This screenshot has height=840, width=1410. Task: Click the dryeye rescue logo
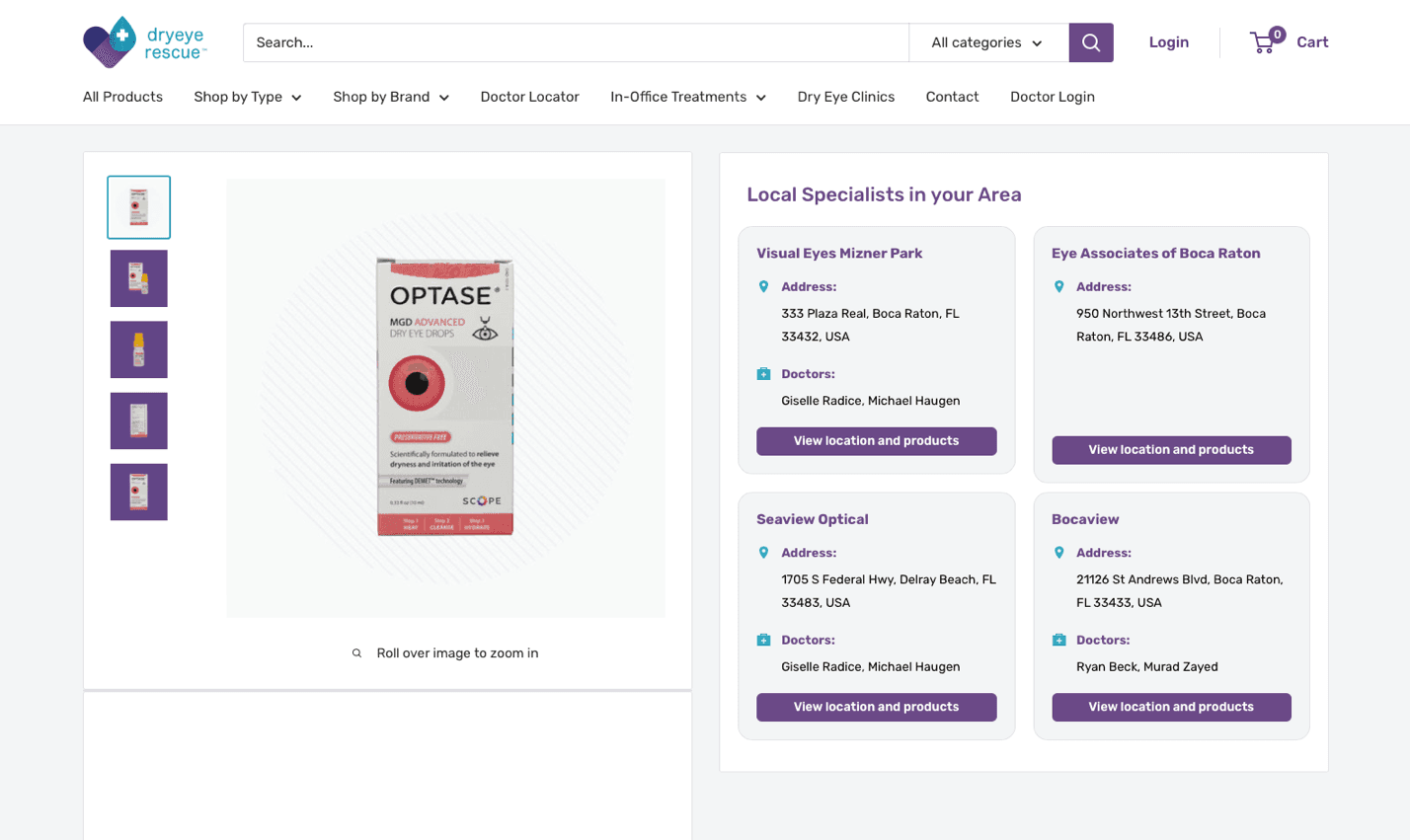tap(145, 42)
